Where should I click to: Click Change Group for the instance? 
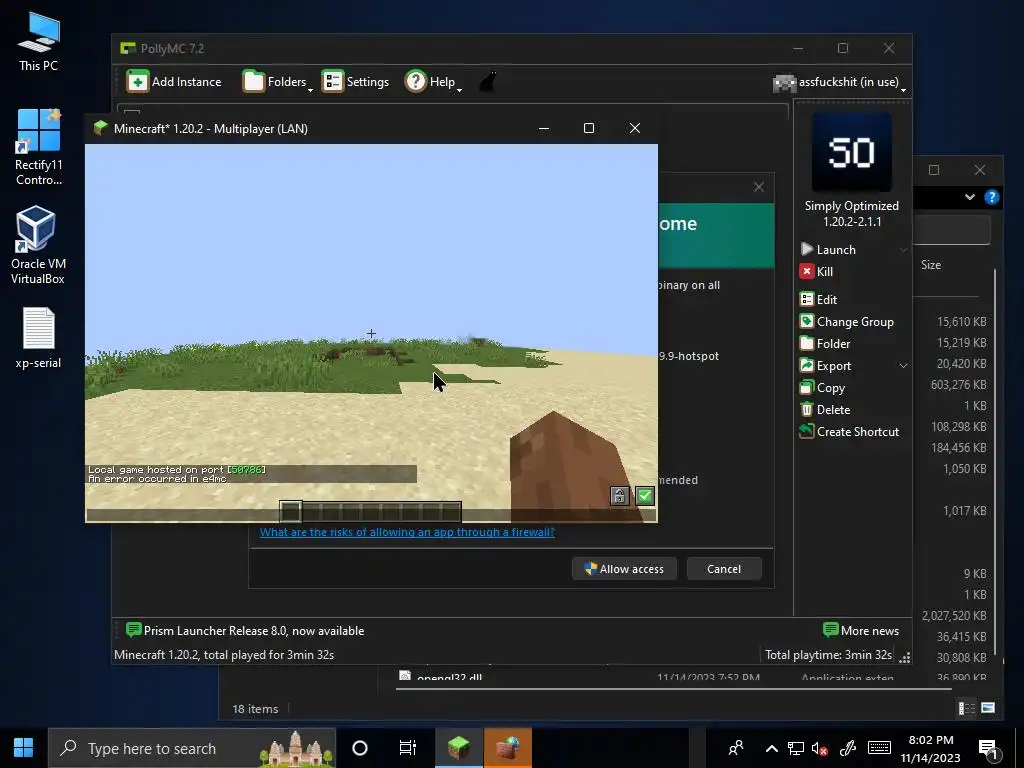click(x=847, y=322)
